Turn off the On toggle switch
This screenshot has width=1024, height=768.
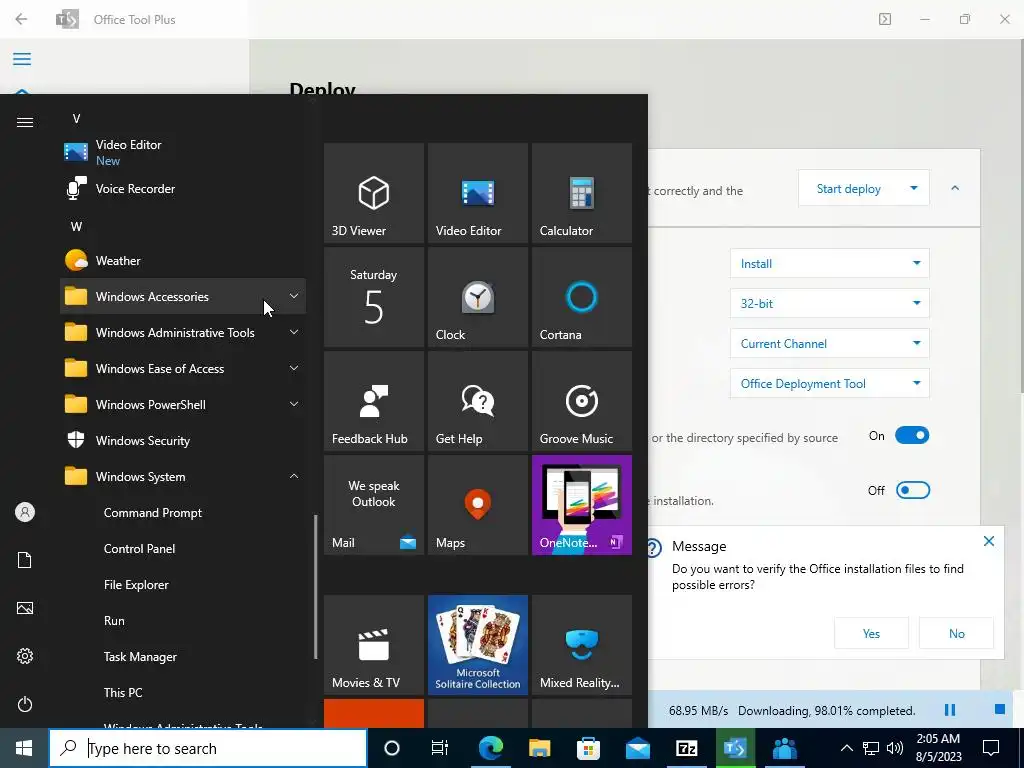[x=912, y=435]
